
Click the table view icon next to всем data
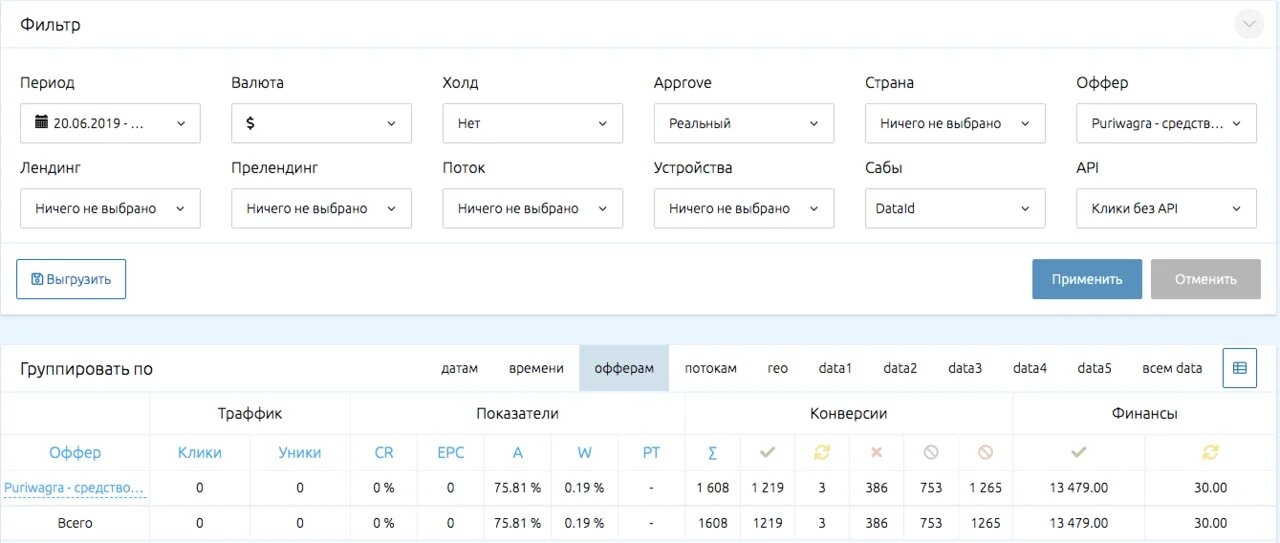point(1240,368)
